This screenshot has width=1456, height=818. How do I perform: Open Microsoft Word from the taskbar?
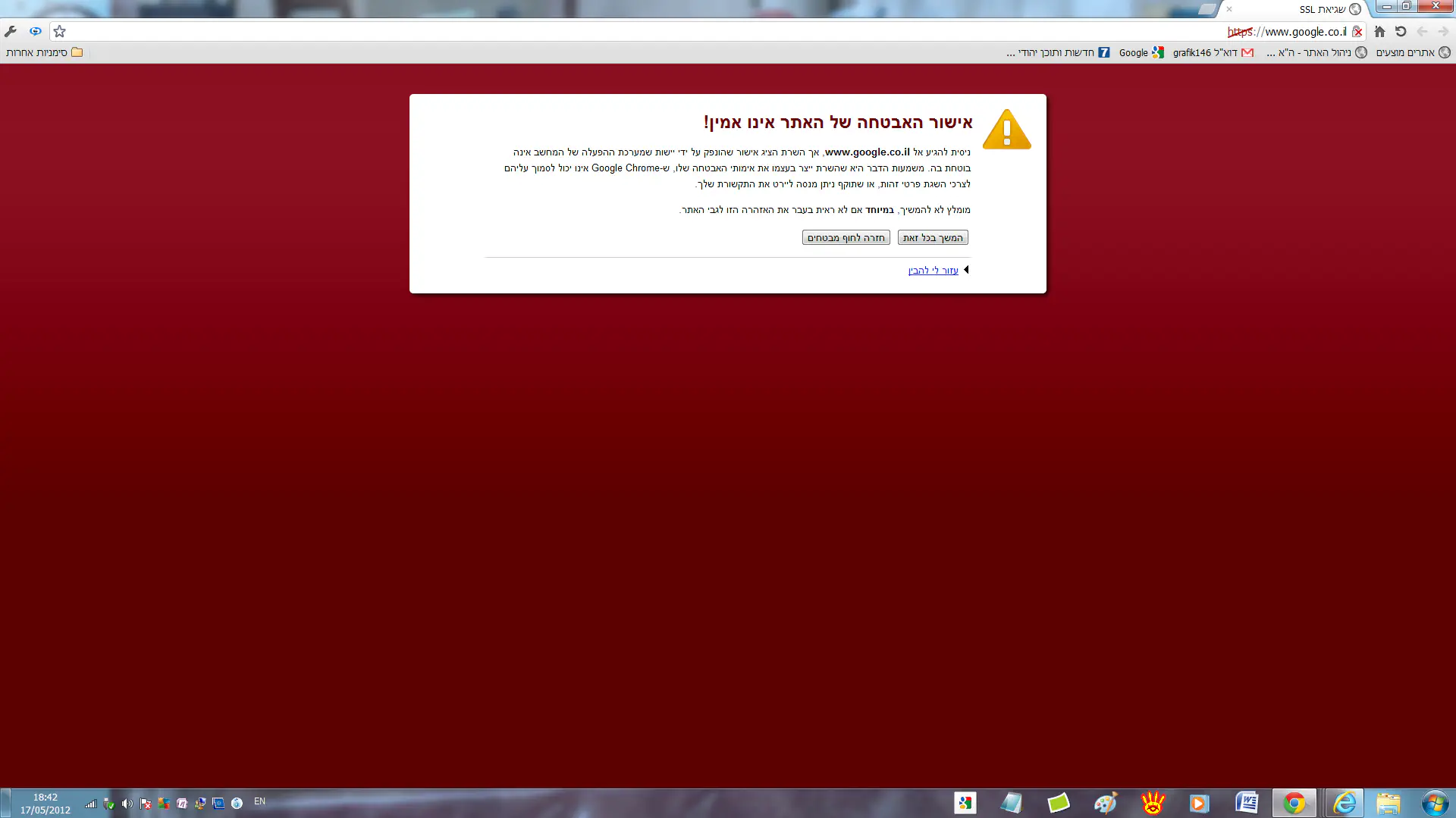pyautogui.click(x=1247, y=803)
